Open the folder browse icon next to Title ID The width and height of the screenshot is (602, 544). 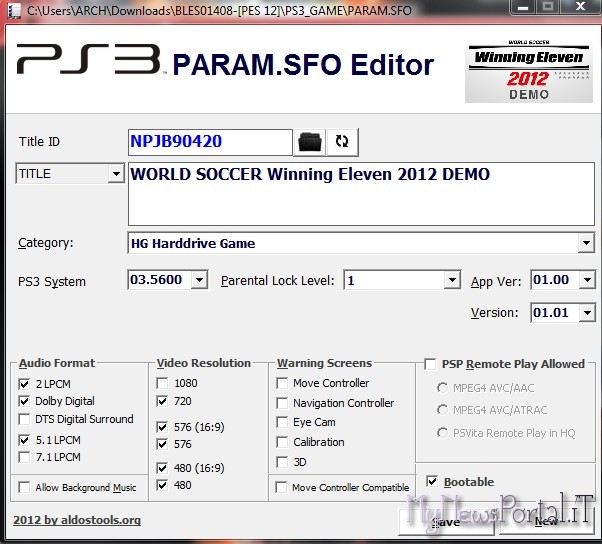click(x=309, y=142)
